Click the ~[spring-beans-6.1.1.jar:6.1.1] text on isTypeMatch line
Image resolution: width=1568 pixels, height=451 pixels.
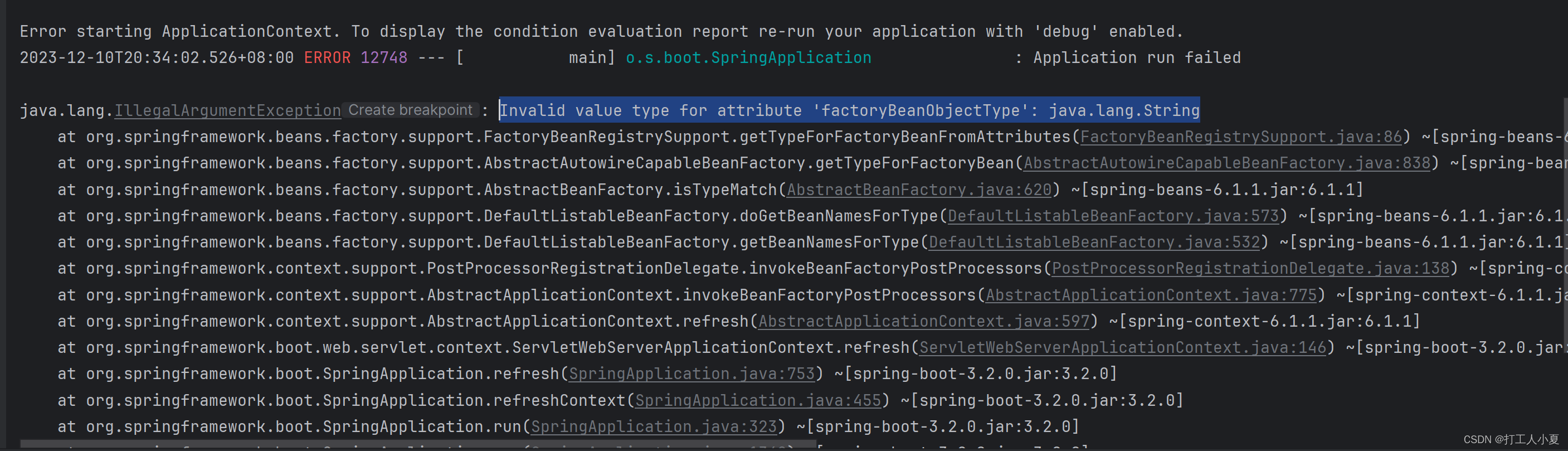coord(1217,190)
